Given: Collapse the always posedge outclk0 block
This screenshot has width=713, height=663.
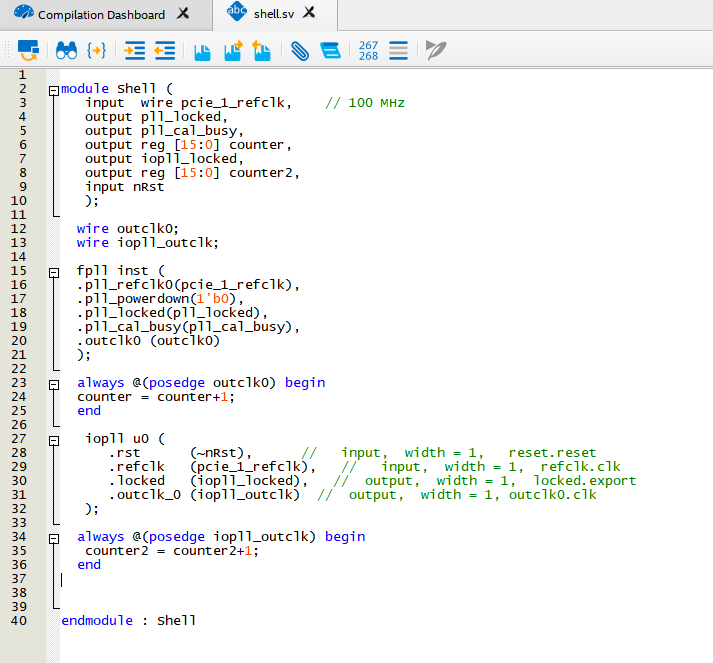Looking at the screenshot, I should coord(53,383).
